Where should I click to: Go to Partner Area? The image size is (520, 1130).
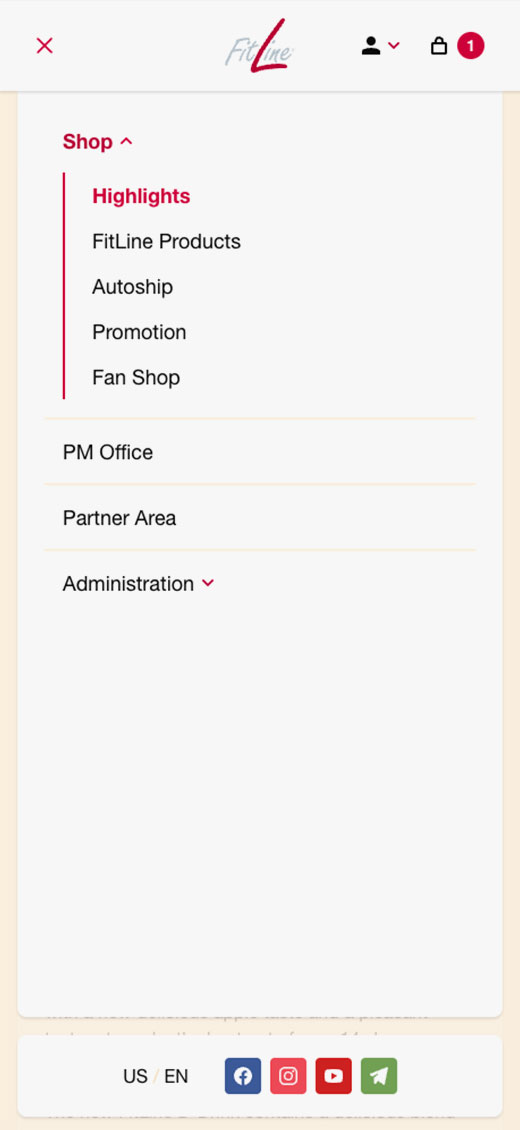tap(260, 517)
